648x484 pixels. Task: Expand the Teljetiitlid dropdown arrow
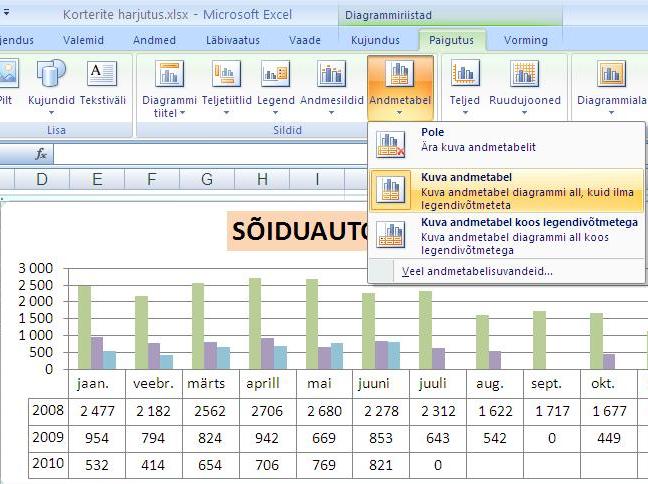click(226, 112)
